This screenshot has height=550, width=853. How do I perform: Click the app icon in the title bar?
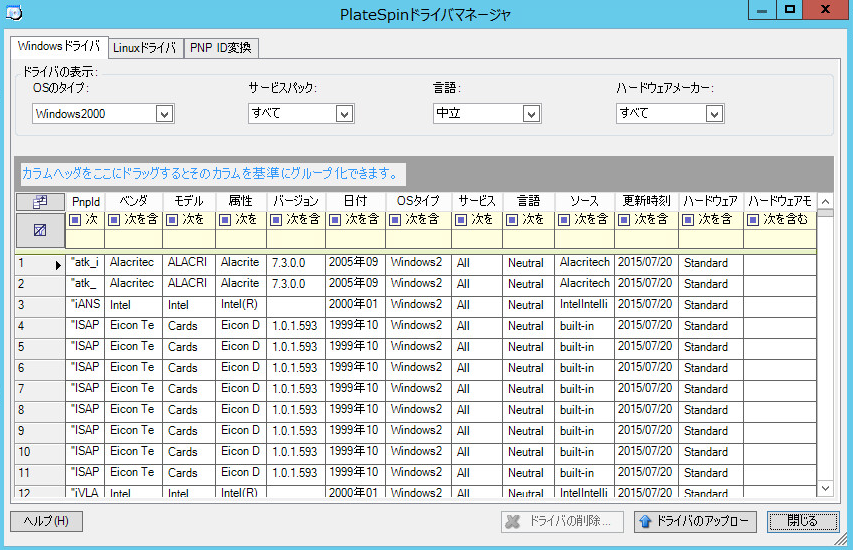[x=15, y=13]
